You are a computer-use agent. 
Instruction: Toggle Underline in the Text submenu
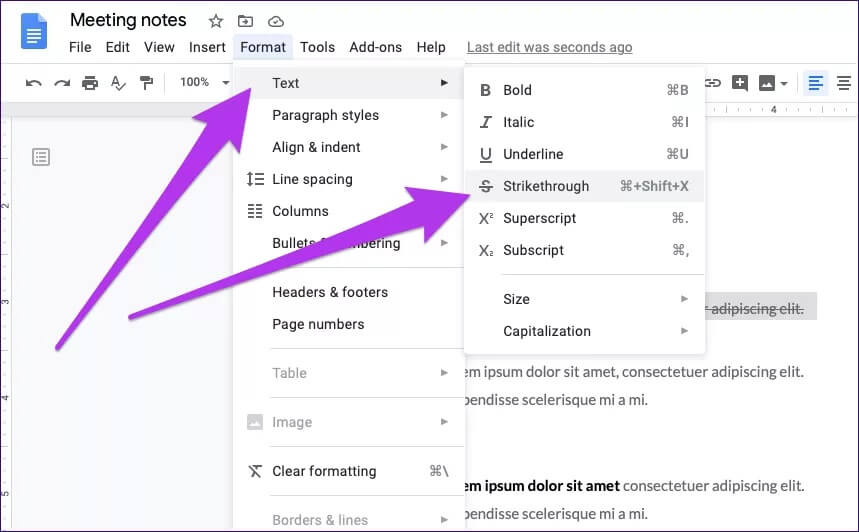pyautogui.click(x=533, y=154)
